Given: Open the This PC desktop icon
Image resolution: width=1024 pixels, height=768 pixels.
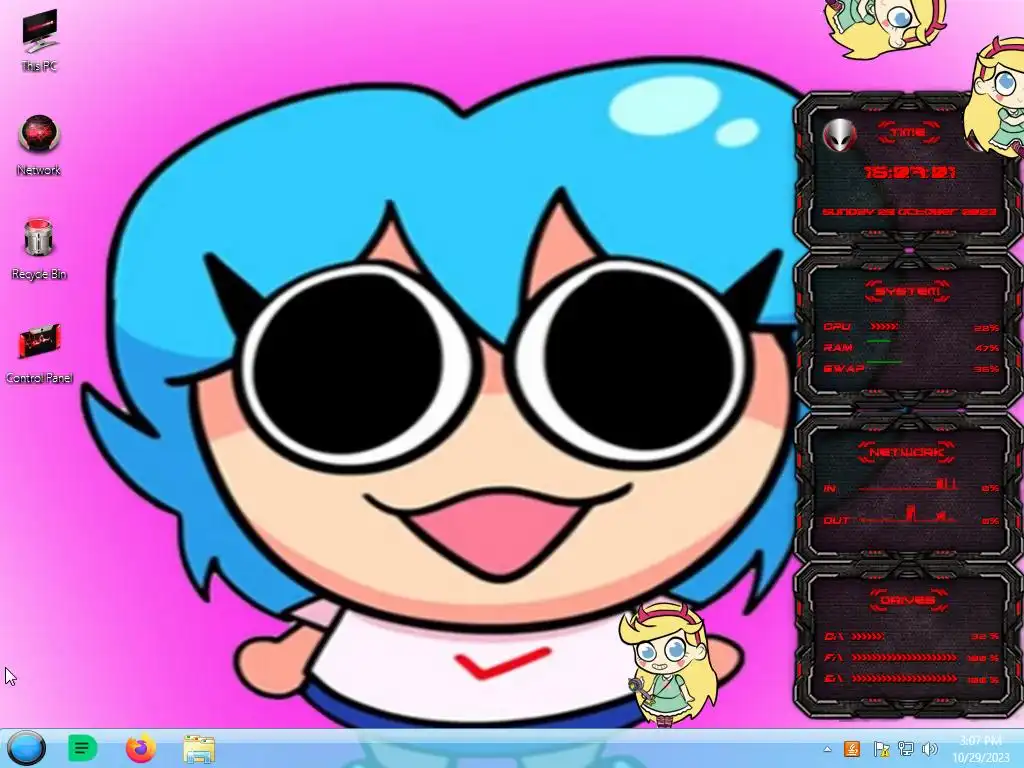Looking at the screenshot, I should 39,40.
